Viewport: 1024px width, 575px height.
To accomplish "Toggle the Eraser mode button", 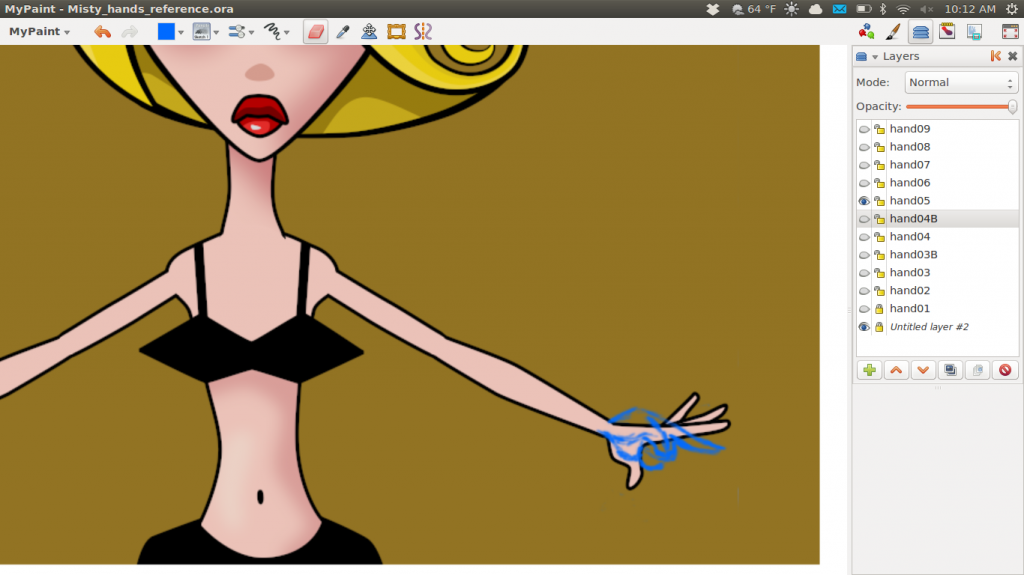I will 315,31.
